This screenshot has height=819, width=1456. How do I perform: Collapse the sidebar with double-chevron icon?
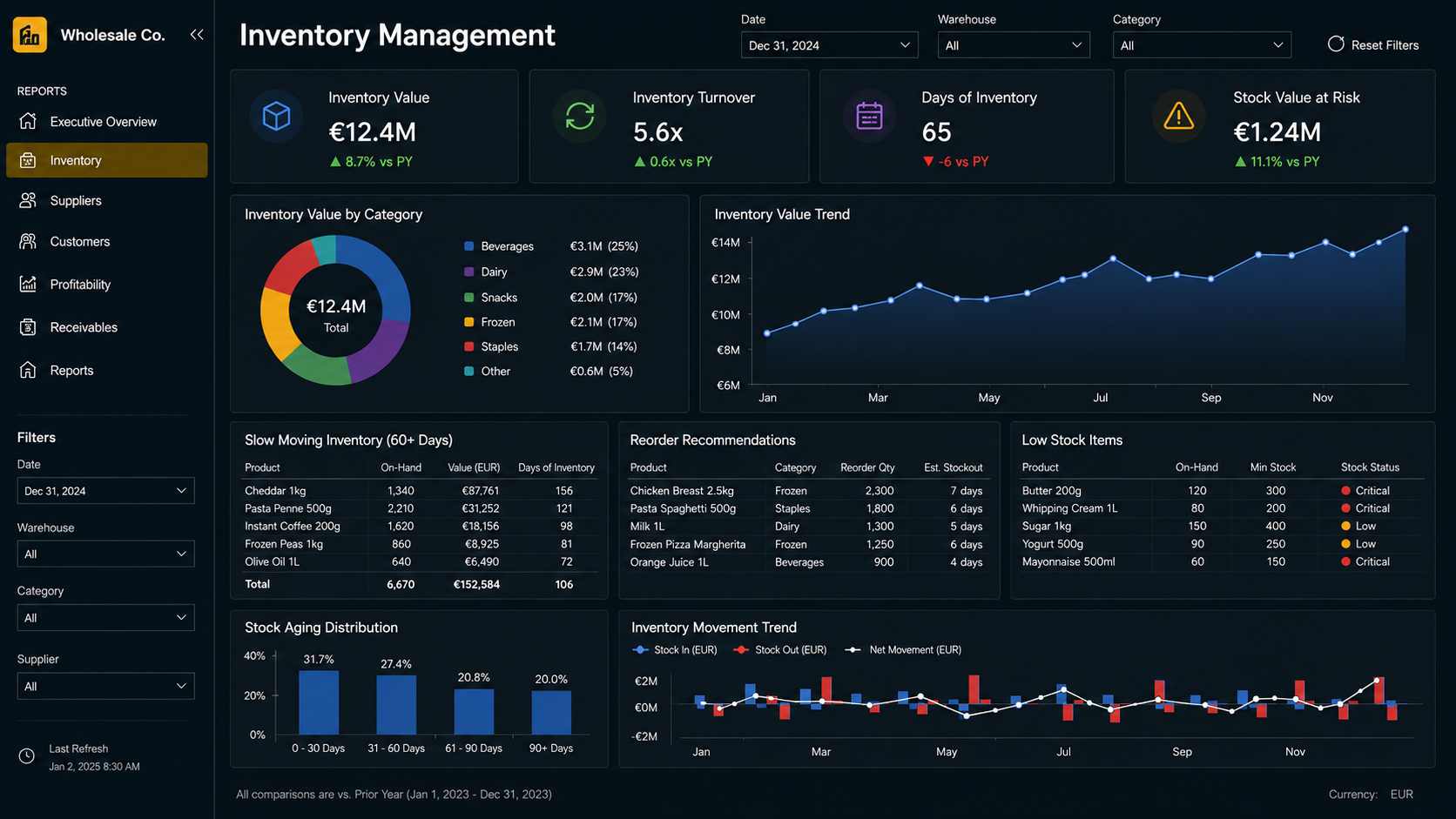(197, 35)
